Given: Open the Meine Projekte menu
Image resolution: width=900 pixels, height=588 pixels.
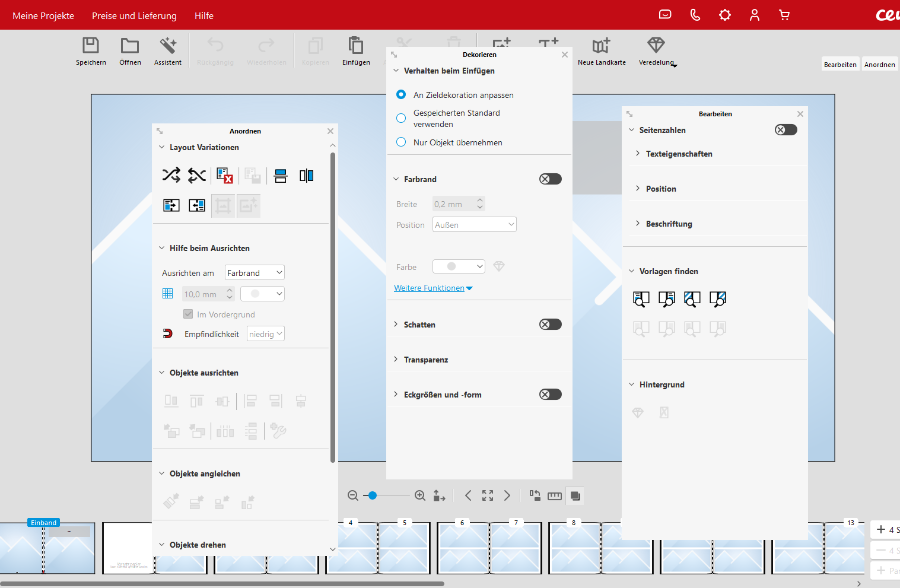Looking at the screenshot, I should 43,16.
